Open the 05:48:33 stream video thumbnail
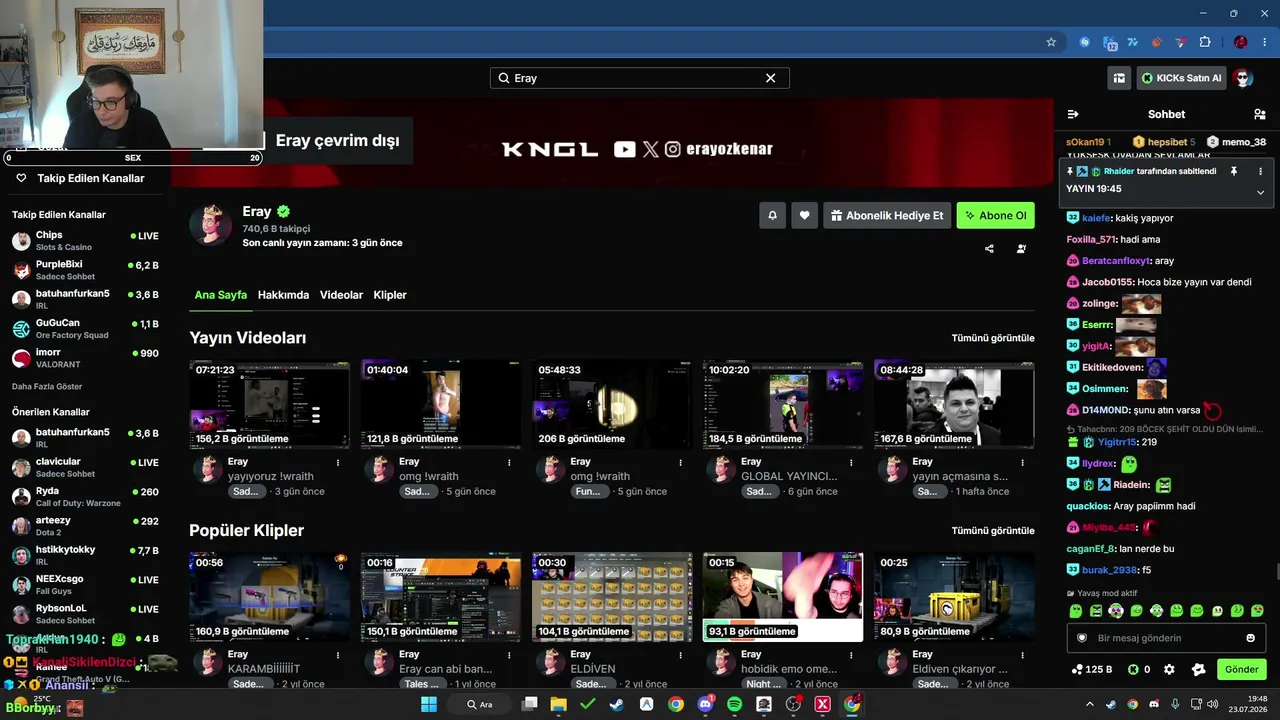The width and height of the screenshot is (1280, 720). coord(612,404)
